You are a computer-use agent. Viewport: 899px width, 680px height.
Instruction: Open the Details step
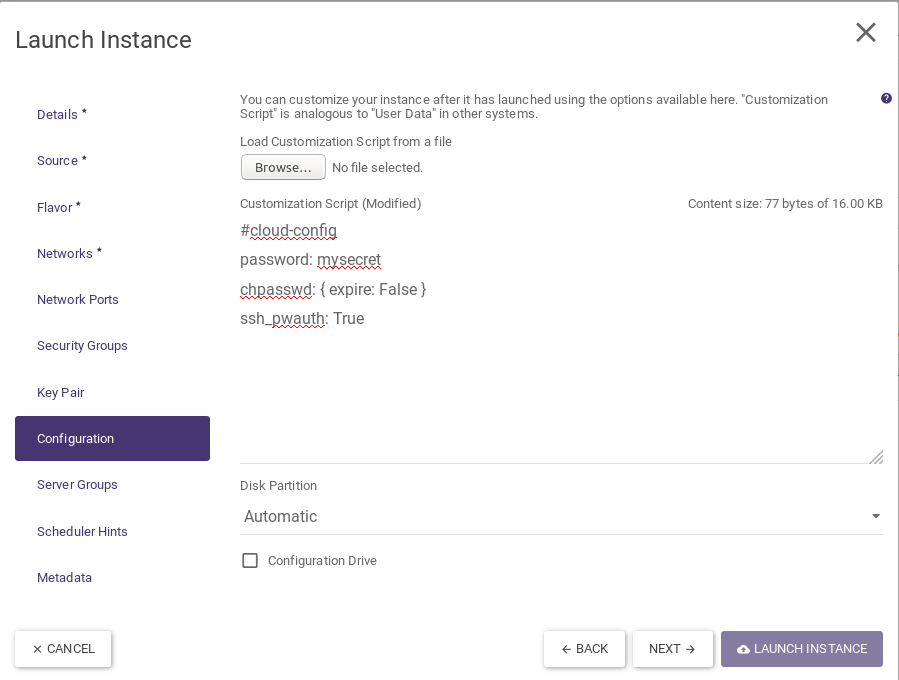point(61,115)
